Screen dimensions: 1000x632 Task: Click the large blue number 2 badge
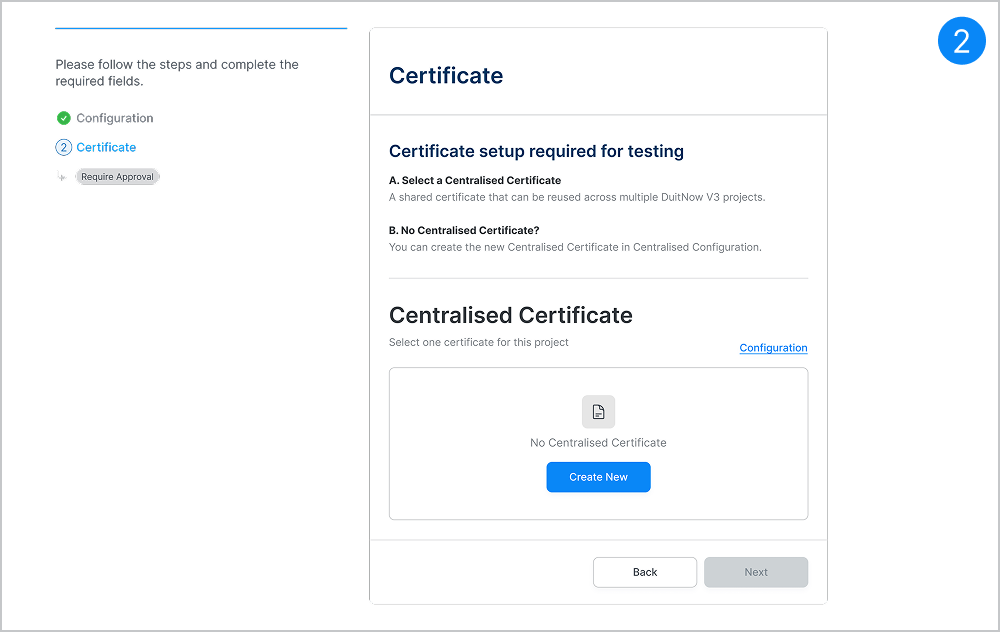click(961, 41)
